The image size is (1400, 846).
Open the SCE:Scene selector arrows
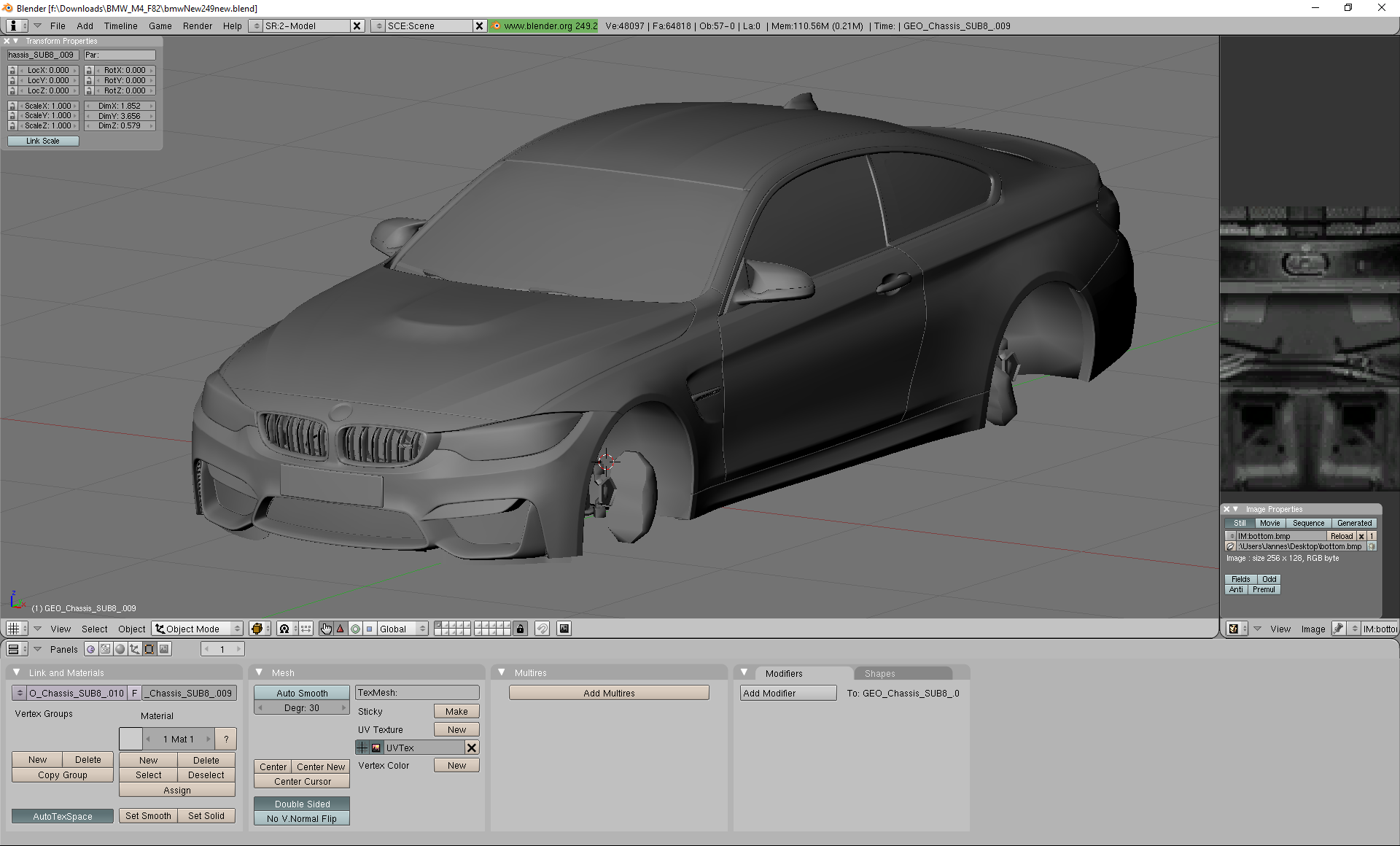pos(378,26)
